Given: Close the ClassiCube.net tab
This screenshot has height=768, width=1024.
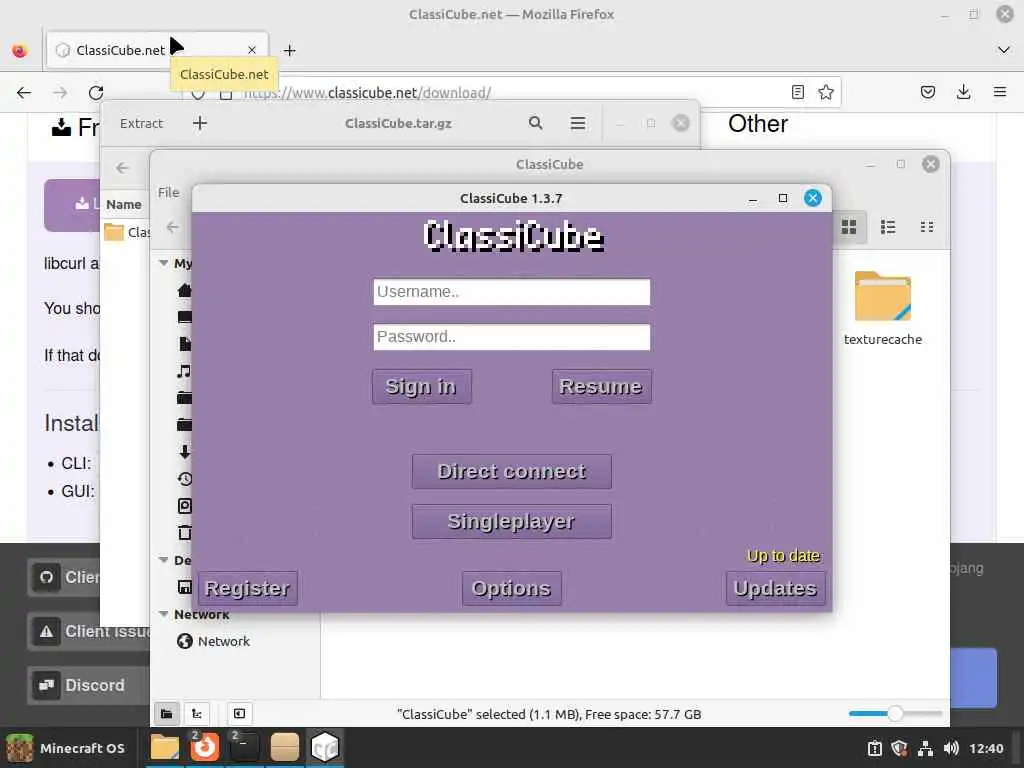Looking at the screenshot, I should (252, 50).
